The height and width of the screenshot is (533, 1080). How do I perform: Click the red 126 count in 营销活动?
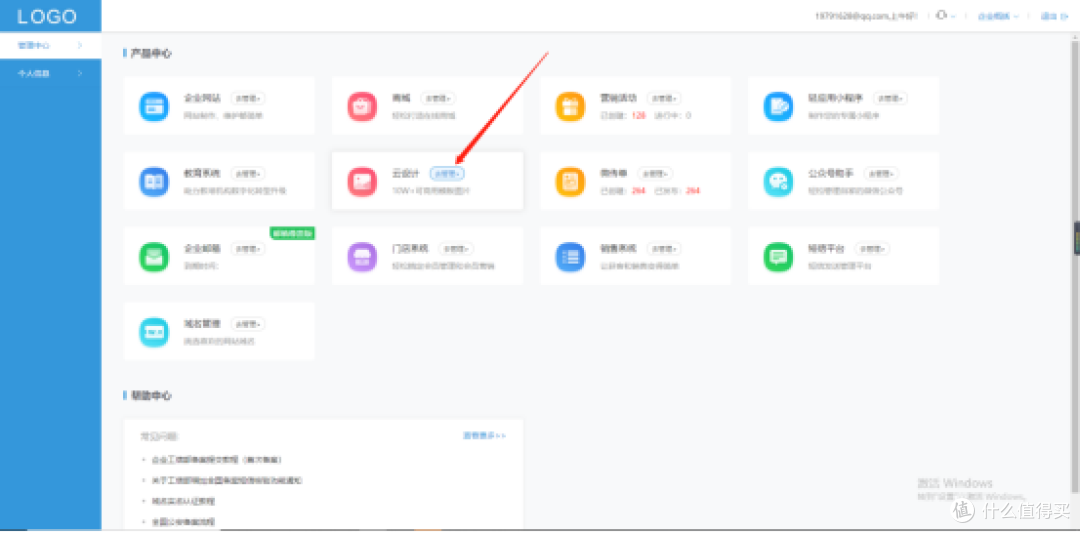point(638,115)
